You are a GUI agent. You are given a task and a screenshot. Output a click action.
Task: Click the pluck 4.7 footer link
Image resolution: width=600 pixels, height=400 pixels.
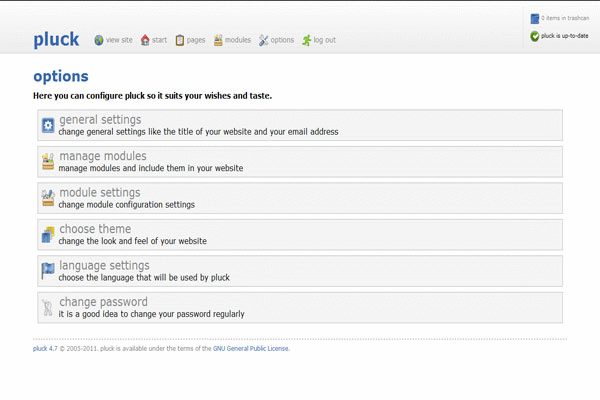45,349
